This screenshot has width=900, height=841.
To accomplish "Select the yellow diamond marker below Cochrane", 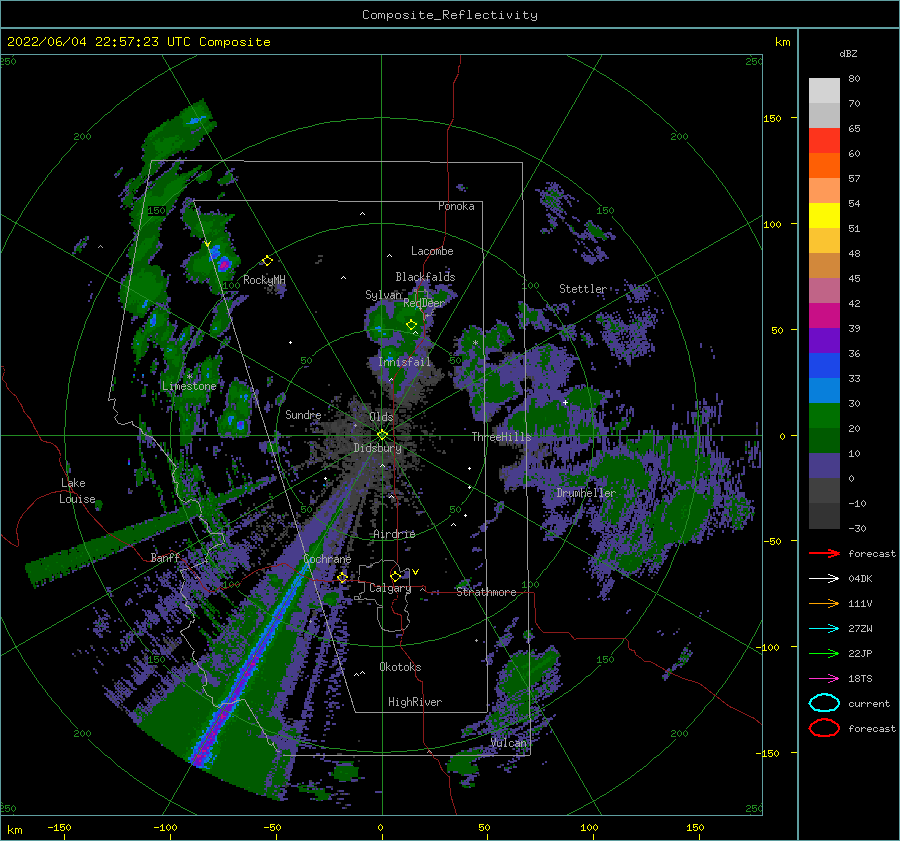I will (x=343, y=577).
